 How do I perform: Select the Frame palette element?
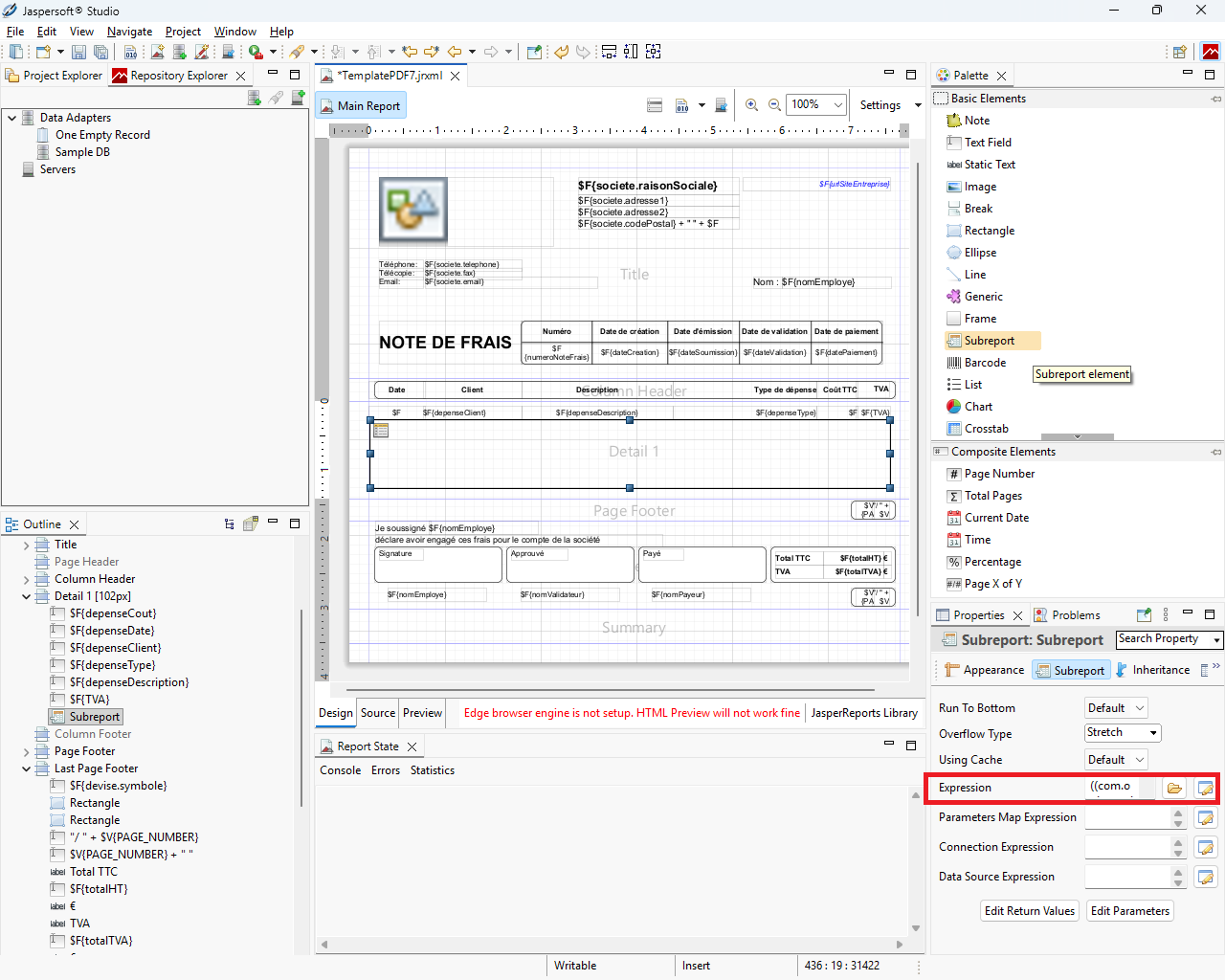point(971,319)
